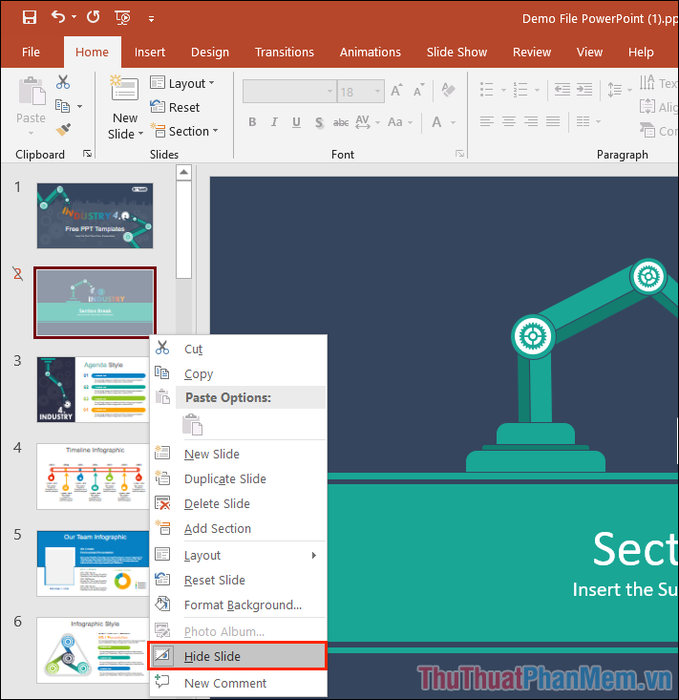Toggle Text Shadow formatting
Viewport: 679px width, 700px height.
(x=319, y=122)
